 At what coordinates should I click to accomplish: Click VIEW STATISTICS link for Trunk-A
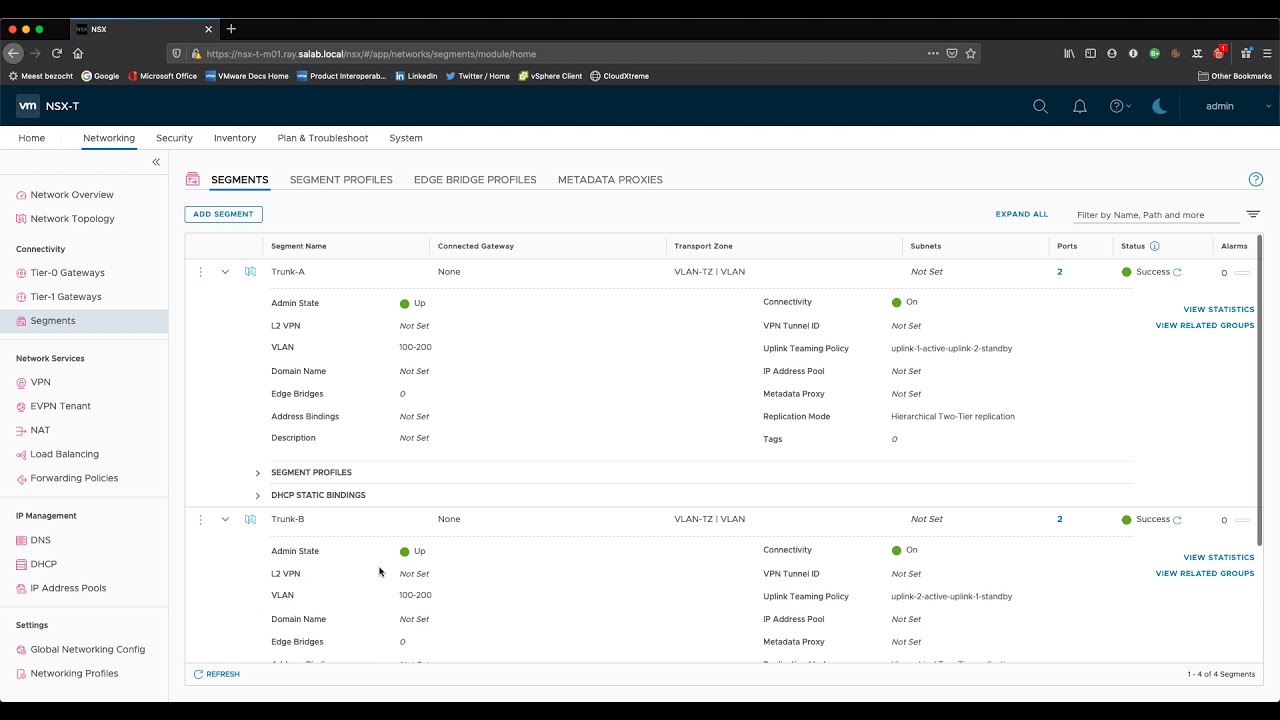pyautogui.click(x=1218, y=310)
